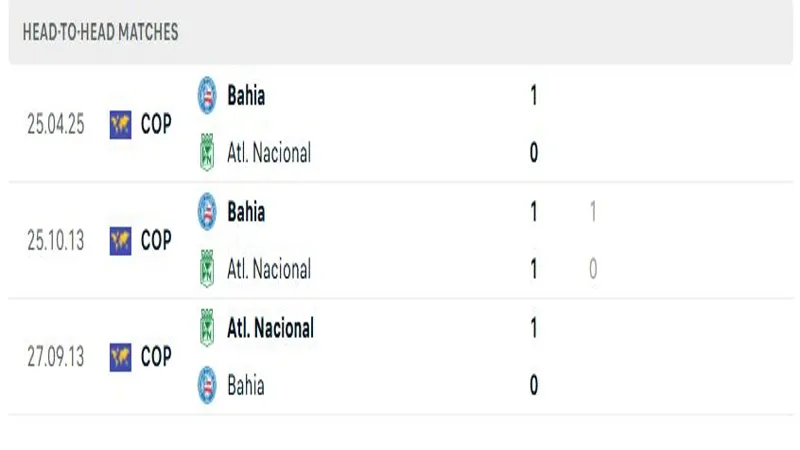Screen dimensions: 800x450
Task: Click Bahia crest in the 27.09.13 match
Action: pyautogui.click(x=207, y=384)
